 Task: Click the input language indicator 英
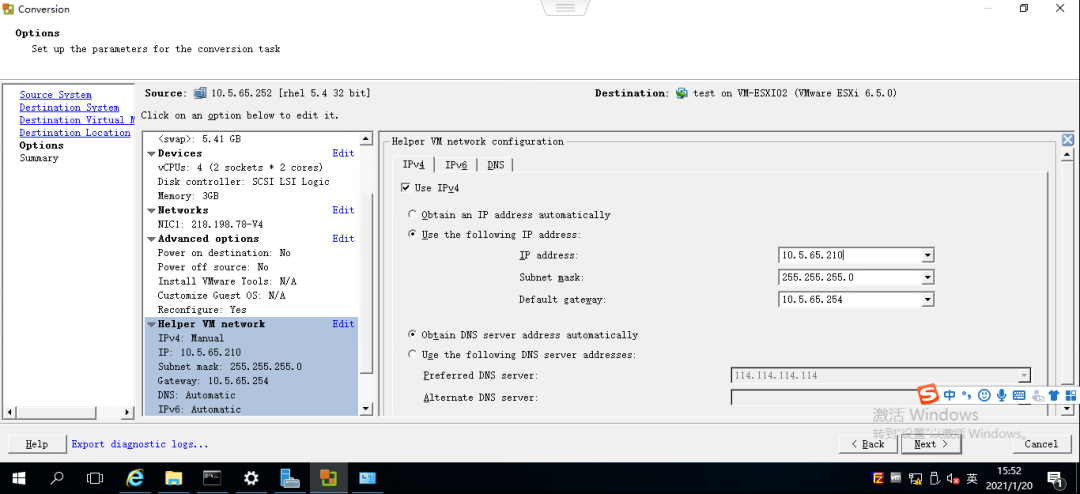pos(972,478)
